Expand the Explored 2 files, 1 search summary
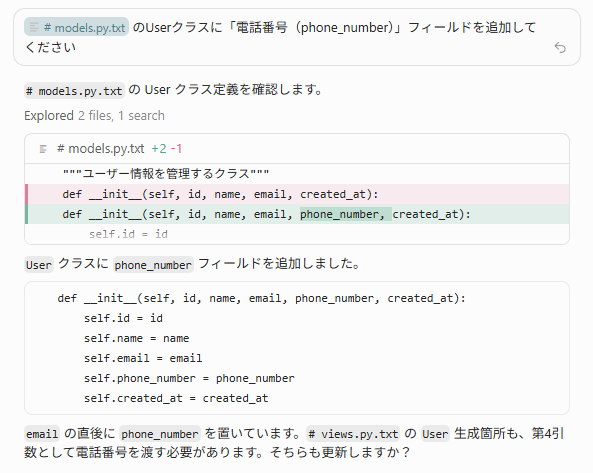This screenshot has height=473, width=593. tap(94, 116)
